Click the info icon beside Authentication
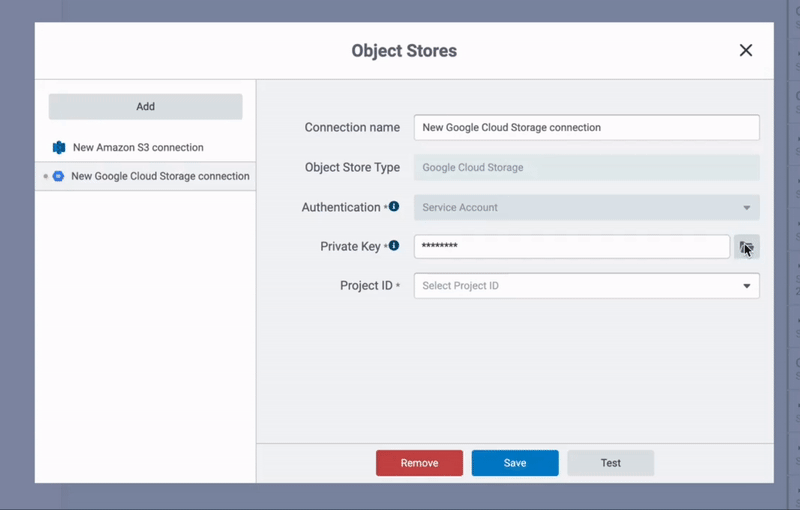Image resolution: width=800 pixels, height=510 pixels. (394, 206)
